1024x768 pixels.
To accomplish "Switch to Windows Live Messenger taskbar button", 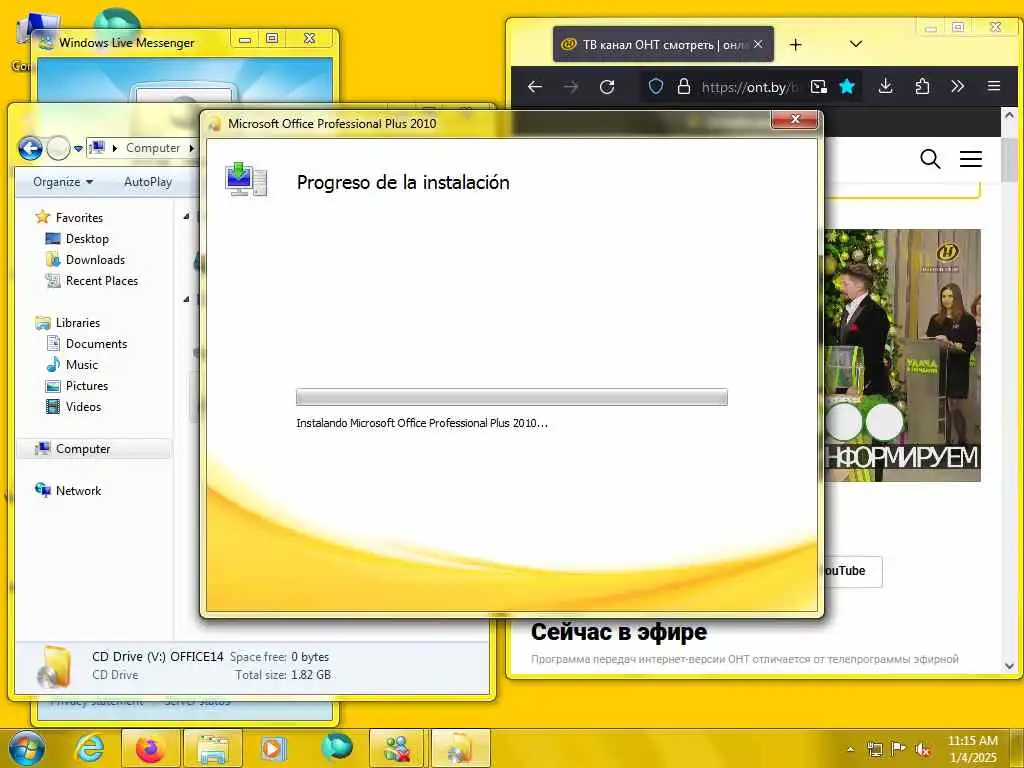I will click(397, 748).
